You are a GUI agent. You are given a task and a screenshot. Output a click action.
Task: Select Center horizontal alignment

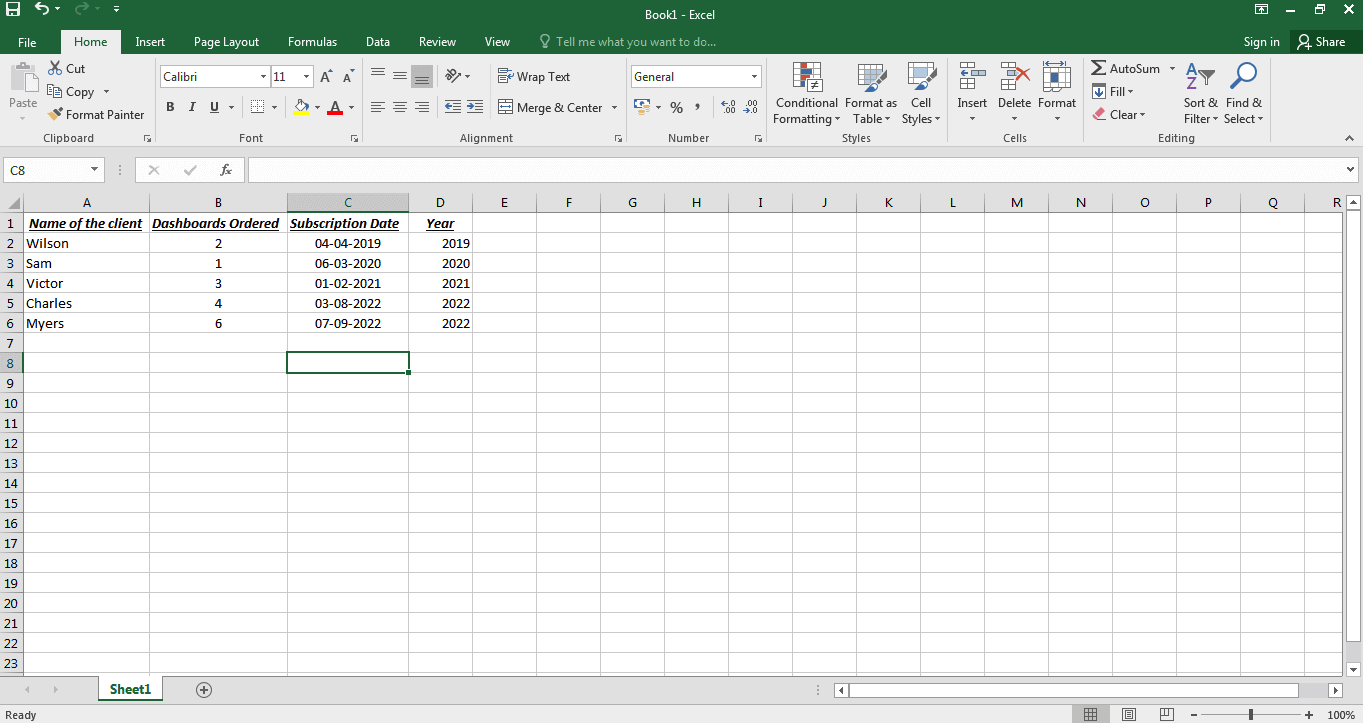(x=399, y=107)
